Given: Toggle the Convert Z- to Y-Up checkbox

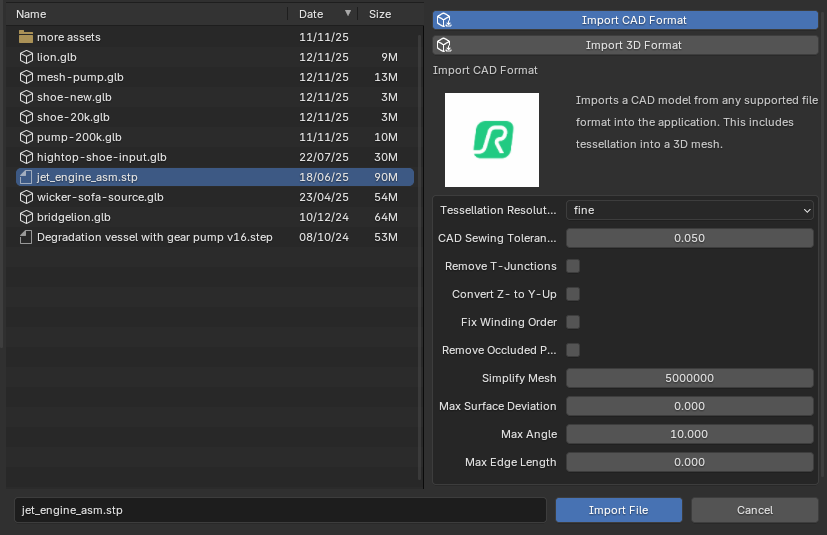Looking at the screenshot, I should point(573,294).
